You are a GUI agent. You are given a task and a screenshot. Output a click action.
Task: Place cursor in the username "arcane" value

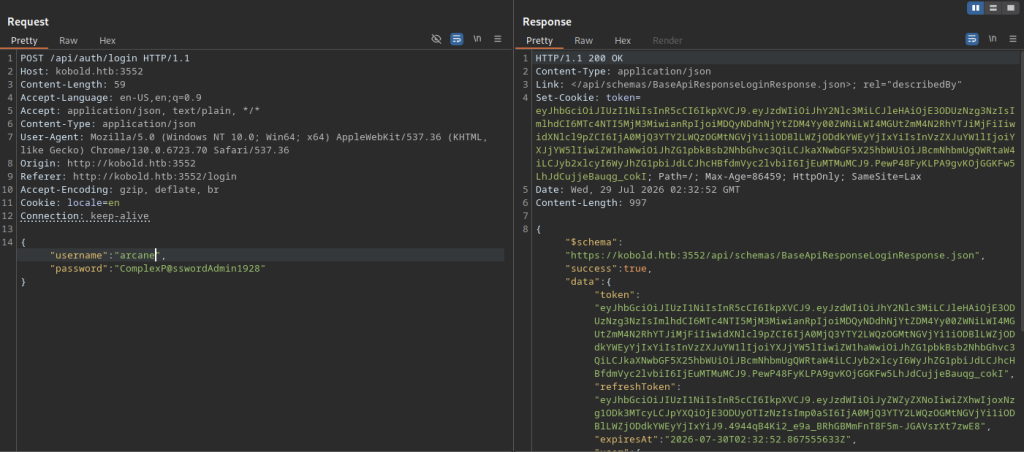tap(137, 255)
